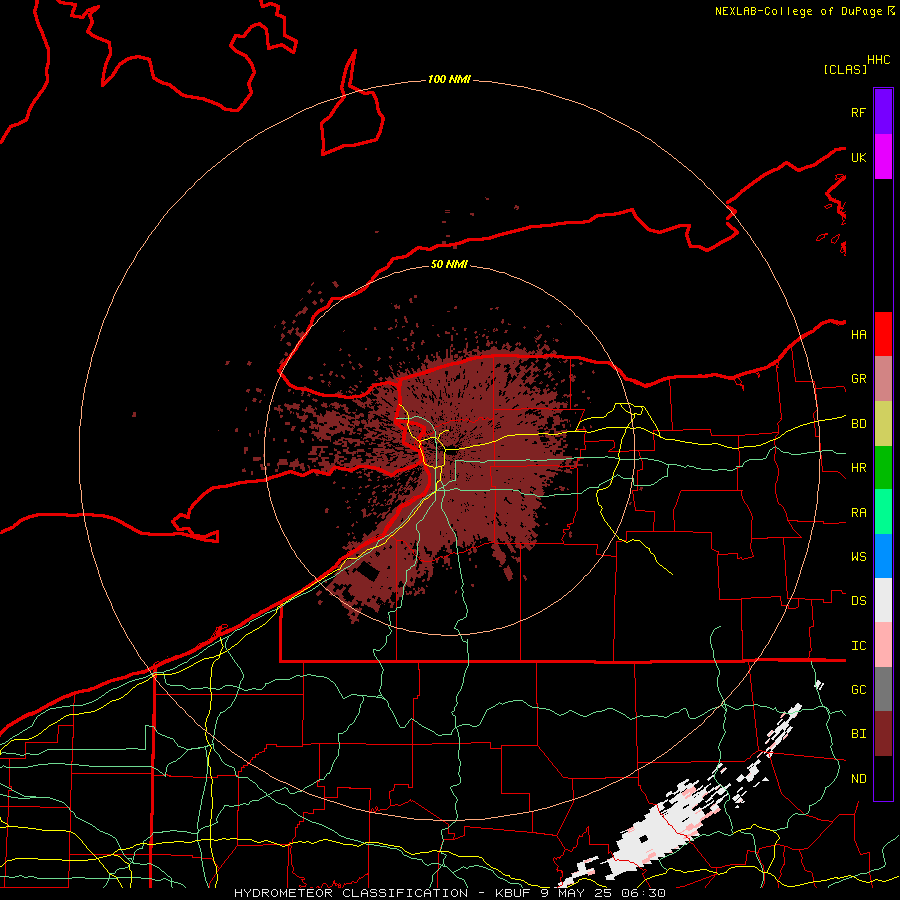Click the ND legend label
The image size is (900, 900).
click(858, 779)
